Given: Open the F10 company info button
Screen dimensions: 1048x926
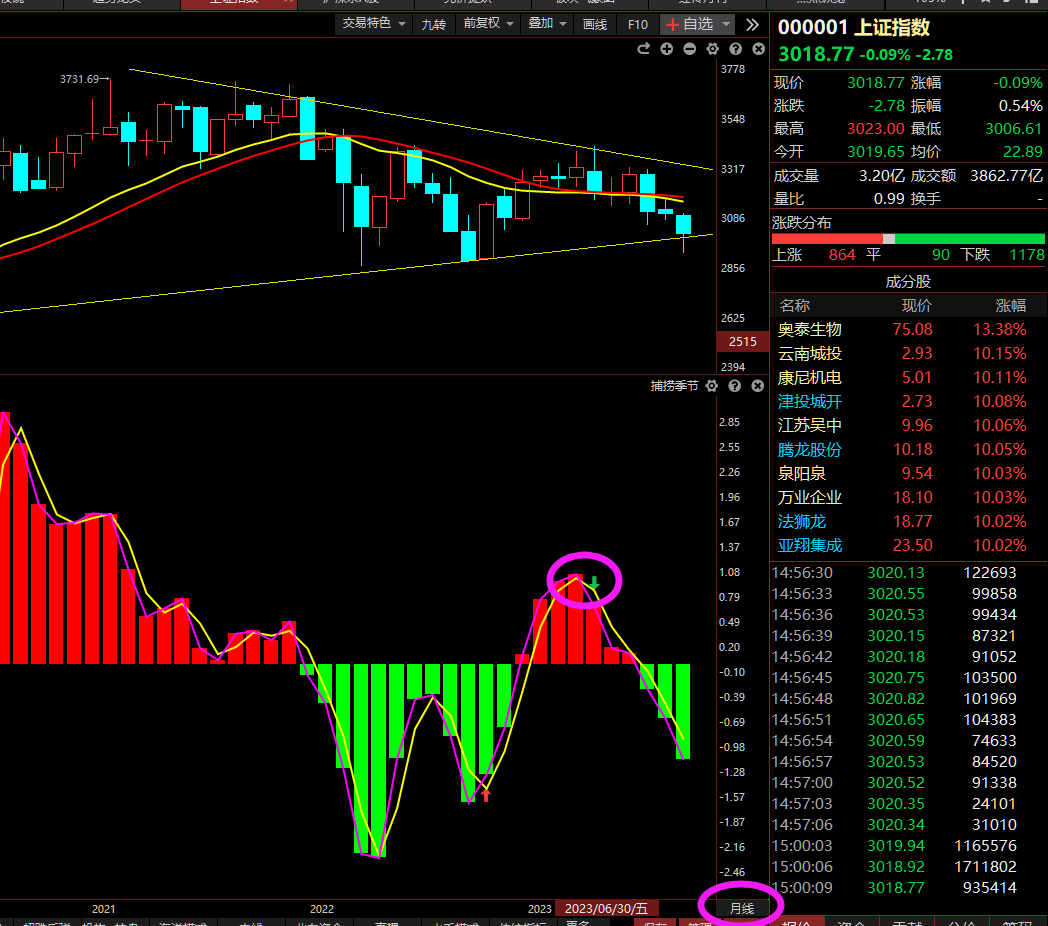Looking at the screenshot, I should [638, 25].
